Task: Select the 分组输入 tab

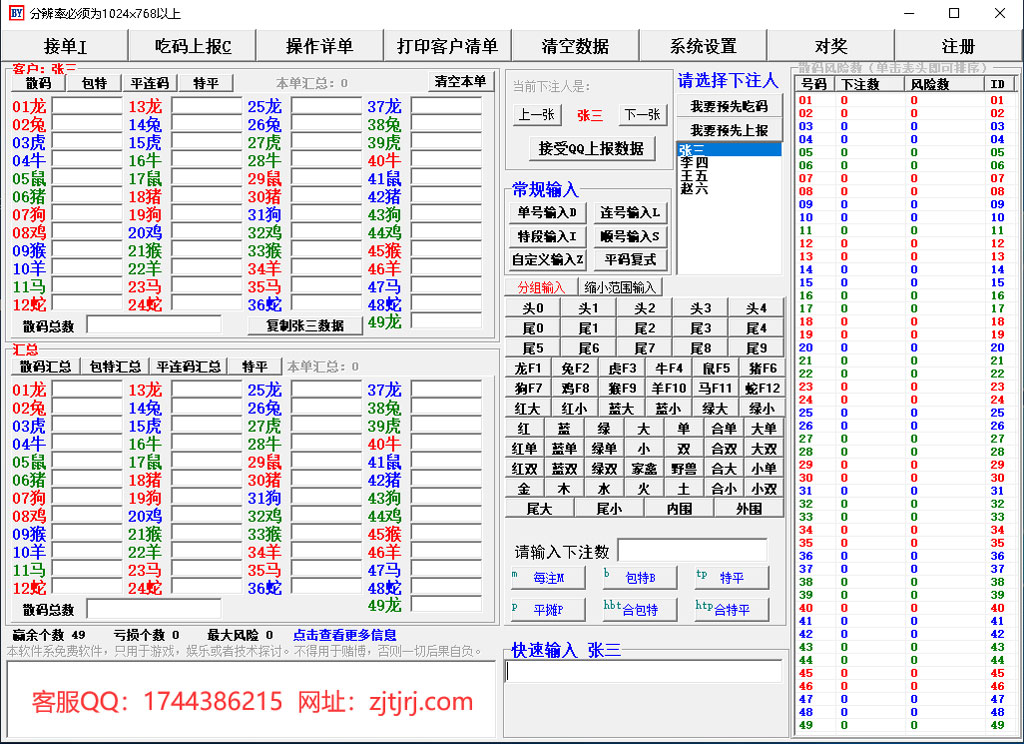Action: click(x=541, y=287)
